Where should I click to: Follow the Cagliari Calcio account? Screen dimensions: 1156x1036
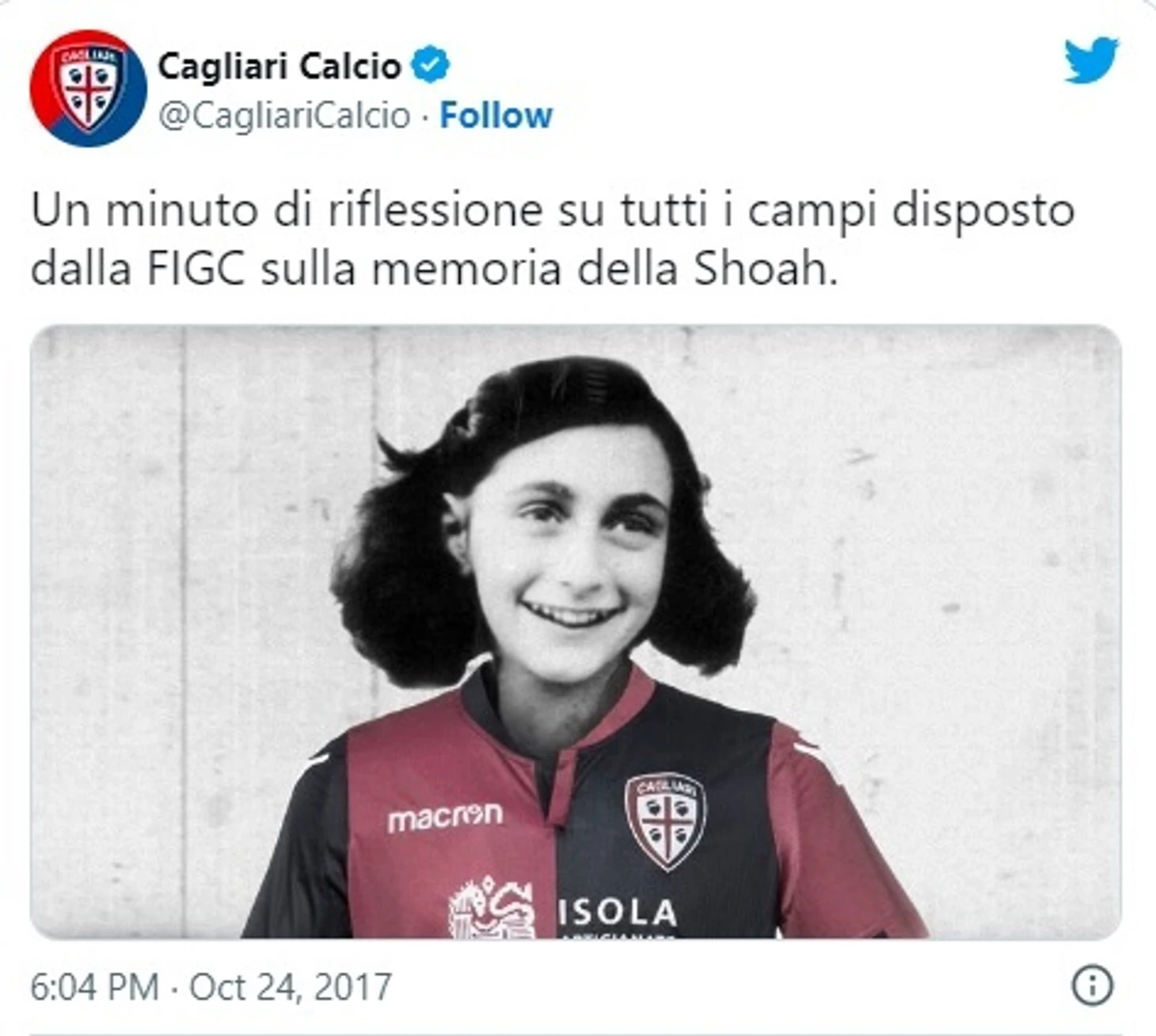pos(496,116)
